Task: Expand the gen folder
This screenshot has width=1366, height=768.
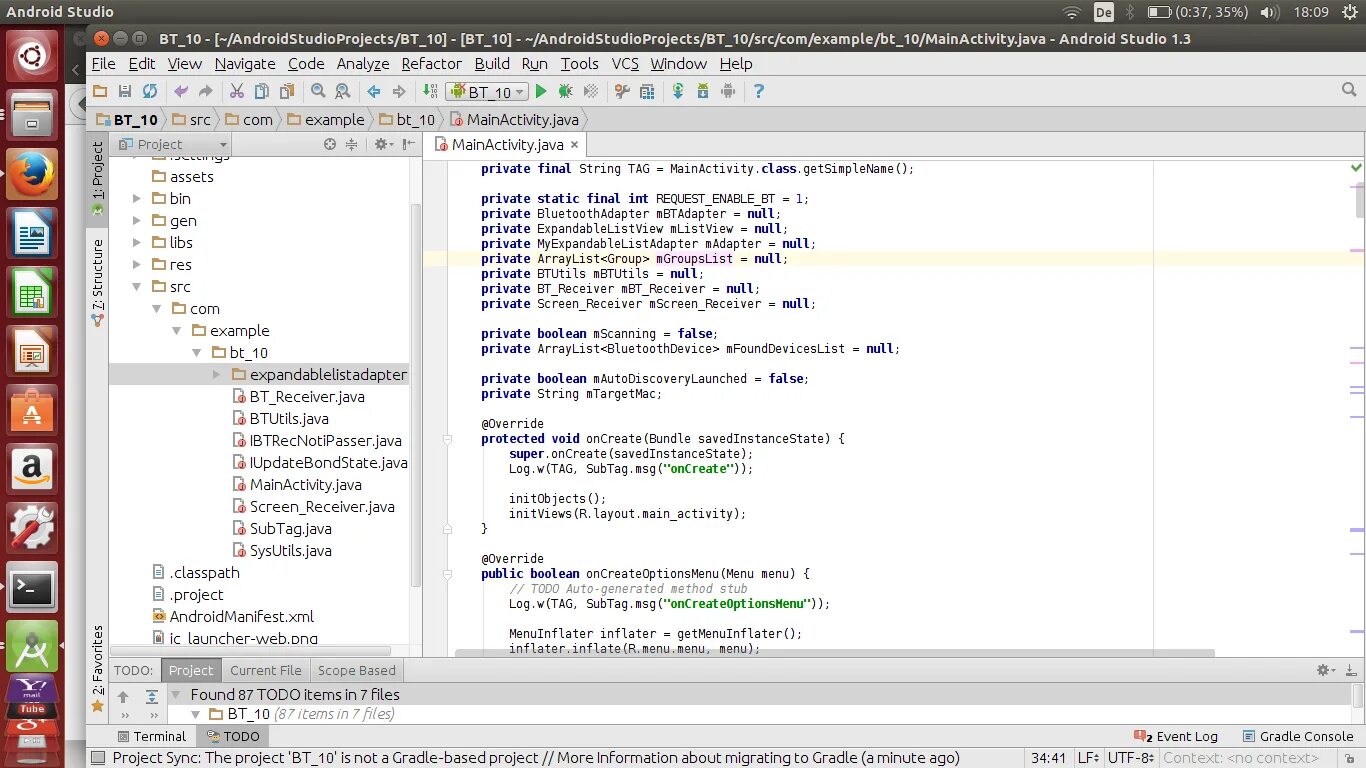Action: (137, 220)
